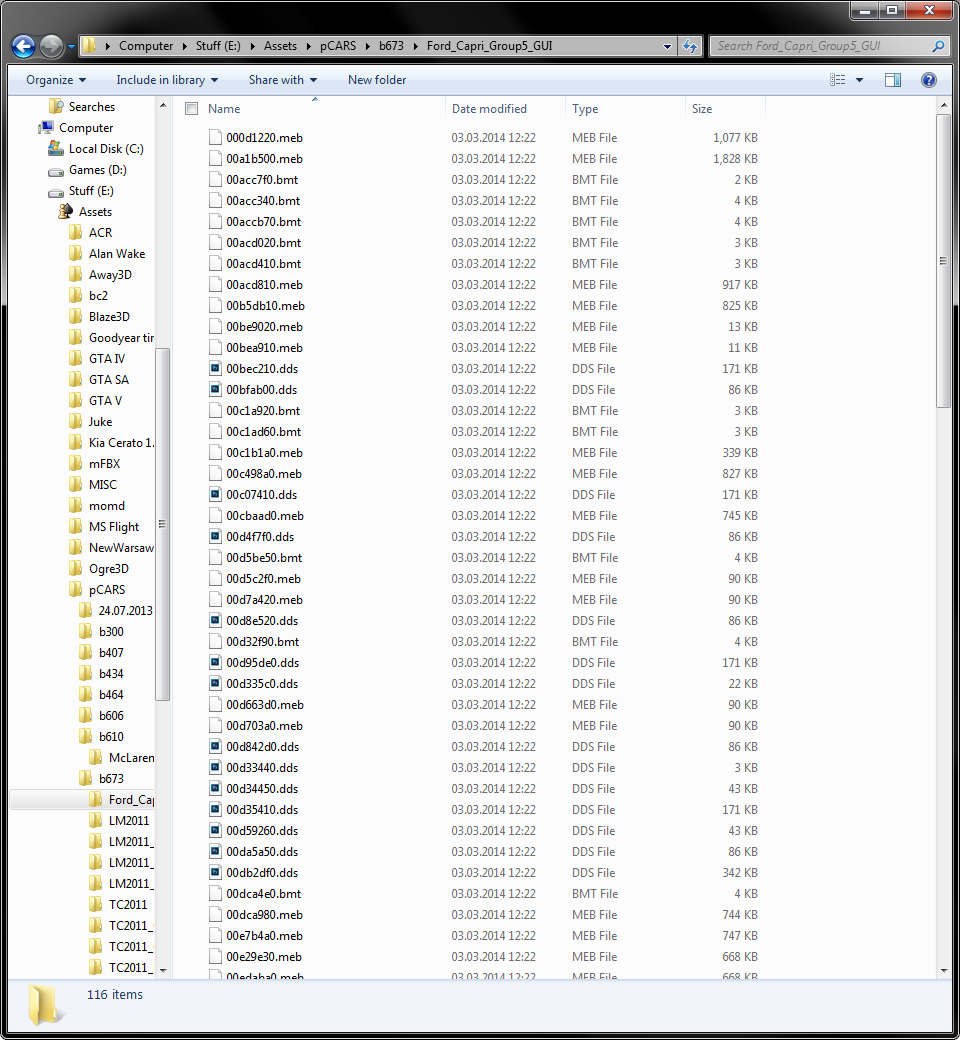Image resolution: width=960 pixels, height=1040 pixels.
Task: Show the preview pane using its toolbar icon
Action: [x=893, y=80]
